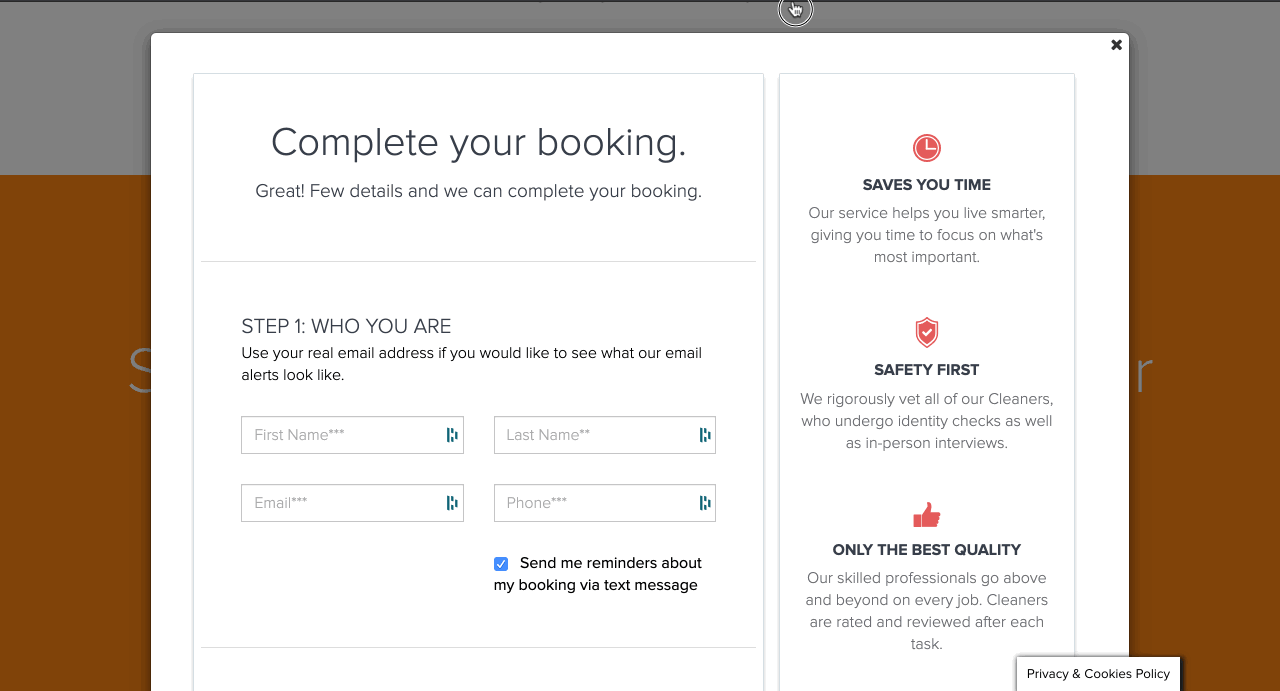Screen dimensions: 1280x691
Task: Focus the First Name input field
Action: click(x=340, y=435)
